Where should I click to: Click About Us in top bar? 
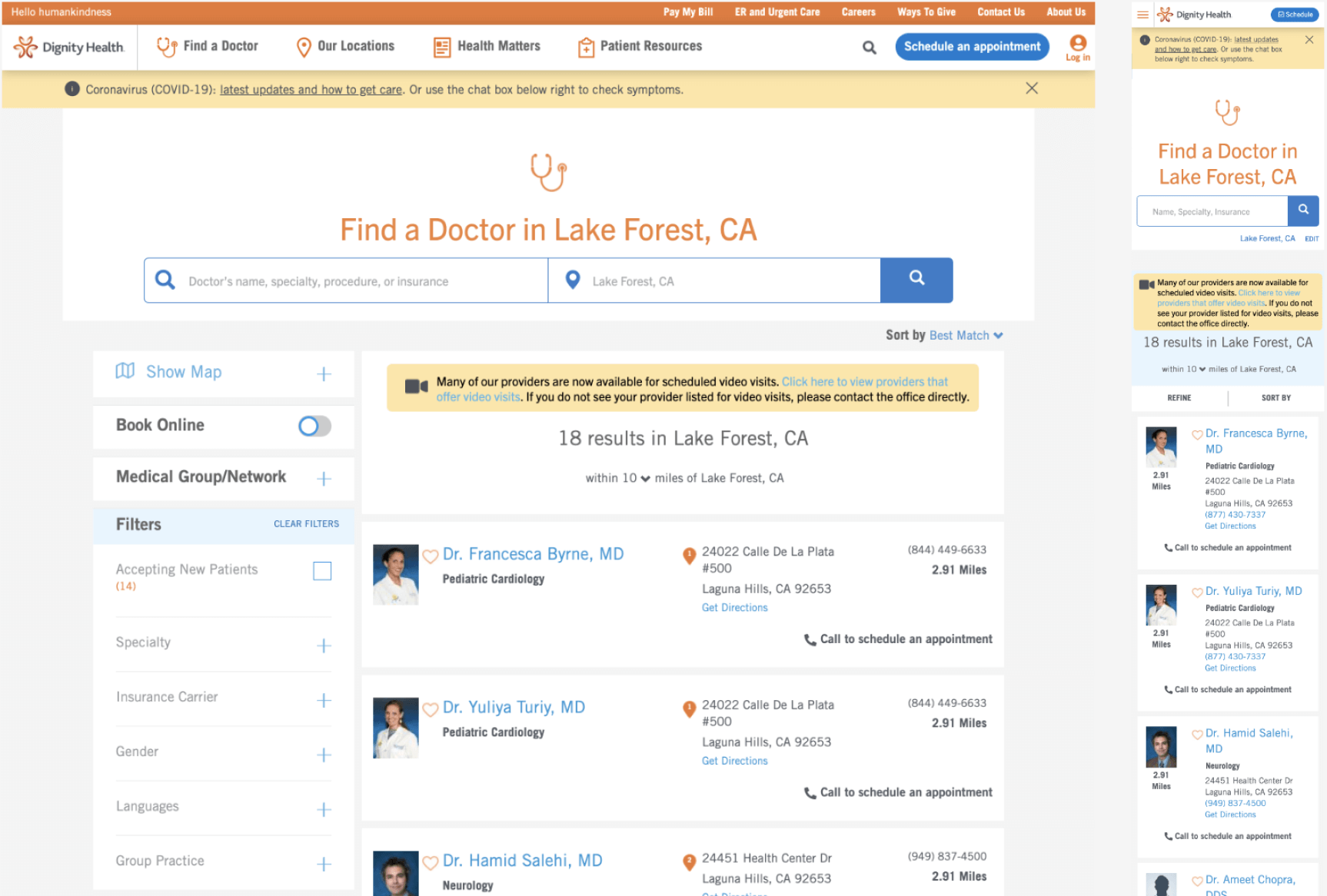point(1066,12)
